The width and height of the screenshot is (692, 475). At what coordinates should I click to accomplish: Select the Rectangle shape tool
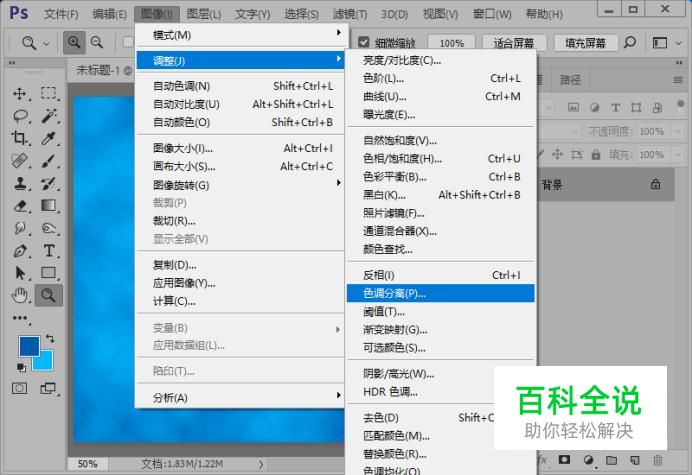(x=49, y=273)
